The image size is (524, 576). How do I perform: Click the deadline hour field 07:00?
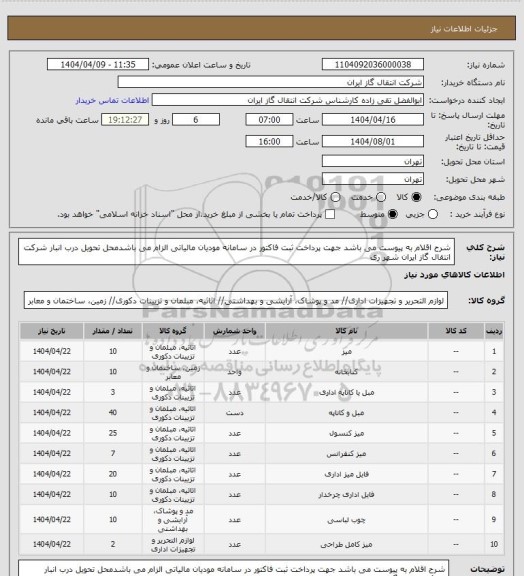pyautogui.click(x=269, y=120)
